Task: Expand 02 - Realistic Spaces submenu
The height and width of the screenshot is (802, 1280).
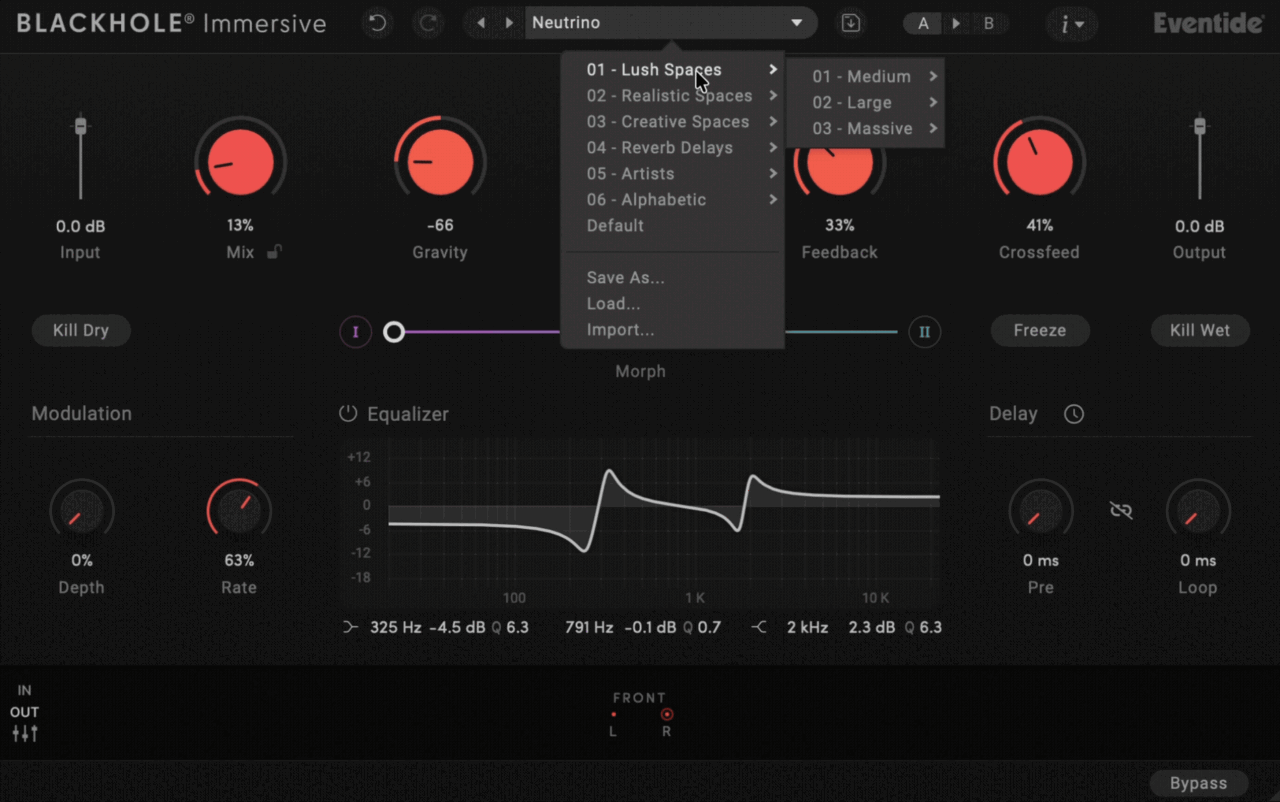Action: [x=673, y=96]
